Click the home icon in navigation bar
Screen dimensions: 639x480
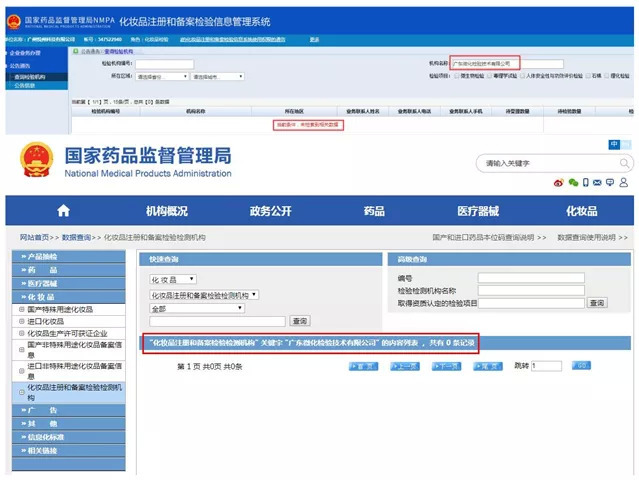pyautogui.click(x=63, y=211)
